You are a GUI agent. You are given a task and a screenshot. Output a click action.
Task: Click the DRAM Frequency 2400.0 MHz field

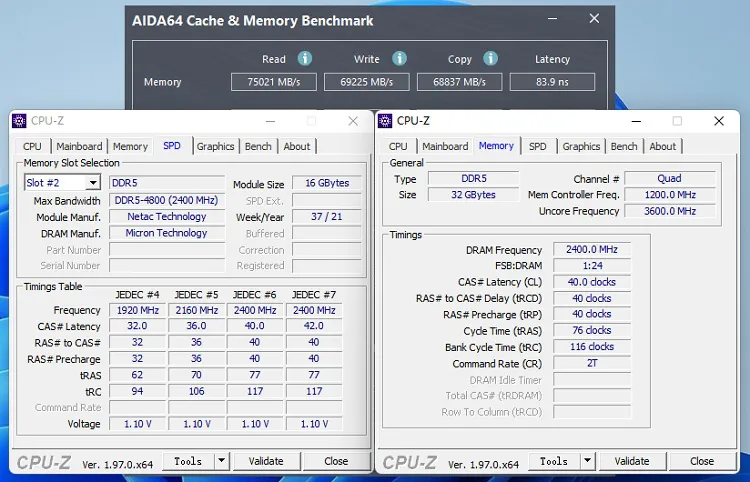[592, 250]
